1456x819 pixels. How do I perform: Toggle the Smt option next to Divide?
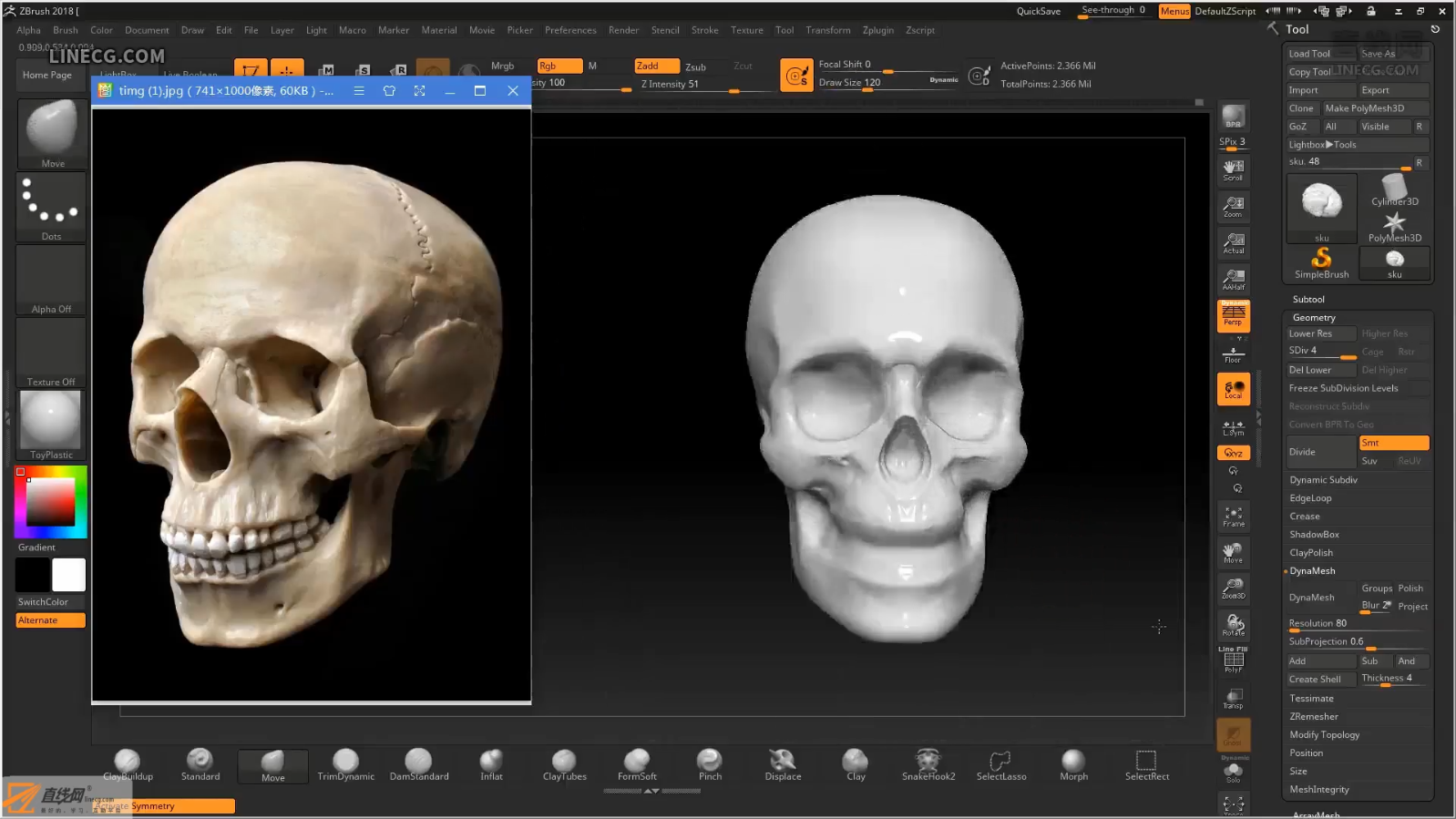(1393, 443)
